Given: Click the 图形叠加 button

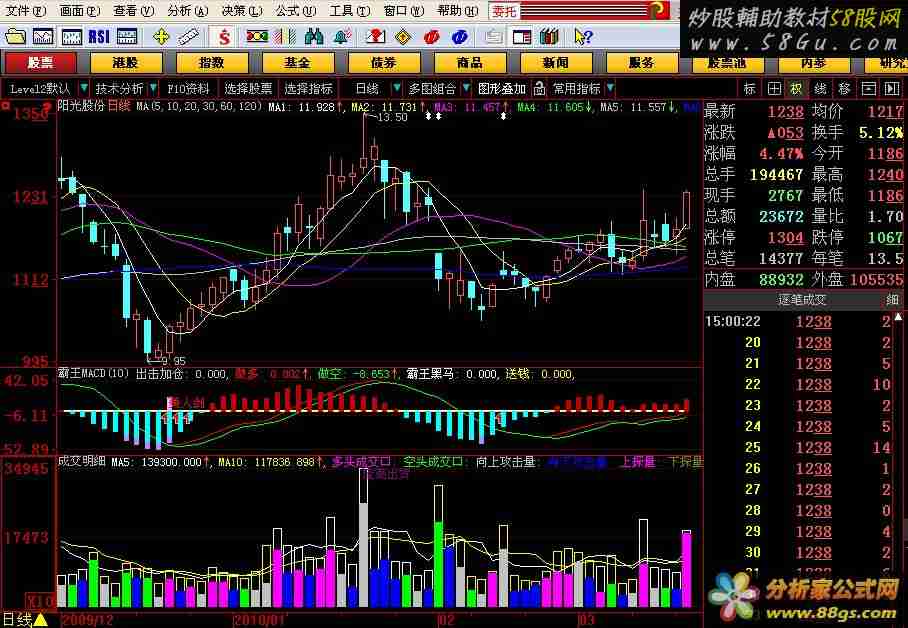Looking at the screenshot, I should pyautogui.click(x=502, y=89).
